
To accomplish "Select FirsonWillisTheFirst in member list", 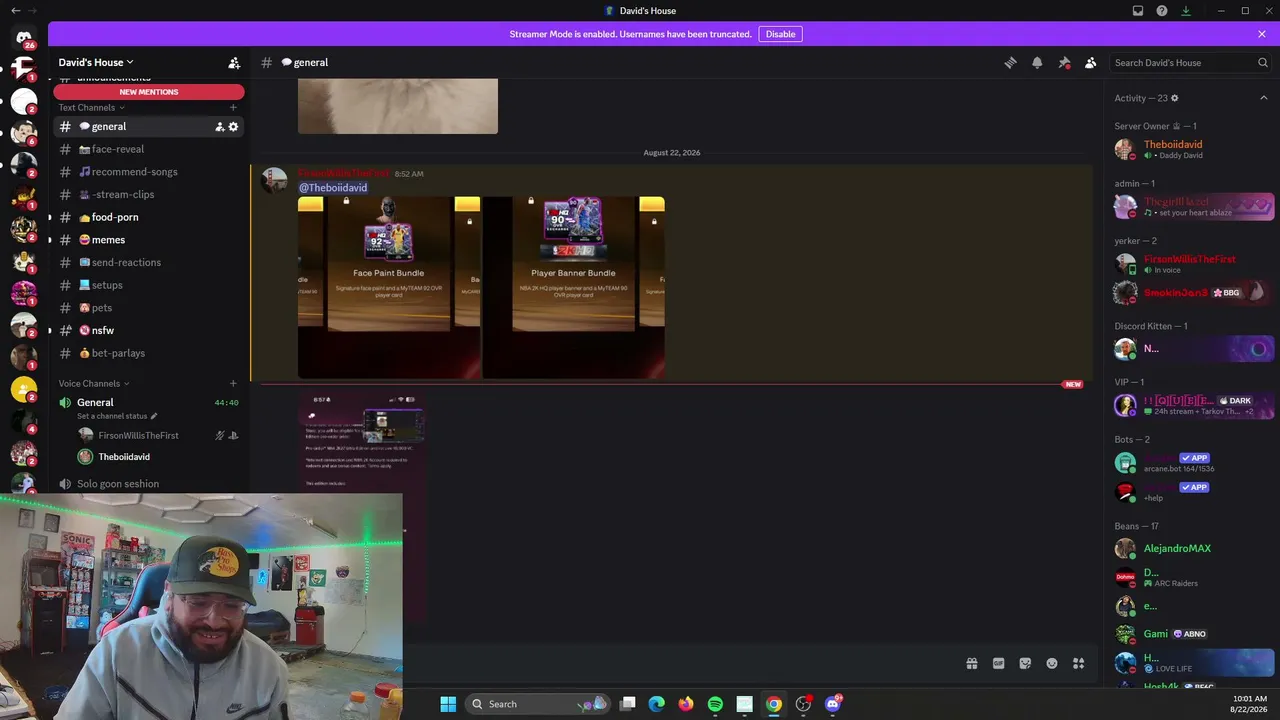I will pos(1194,264).
